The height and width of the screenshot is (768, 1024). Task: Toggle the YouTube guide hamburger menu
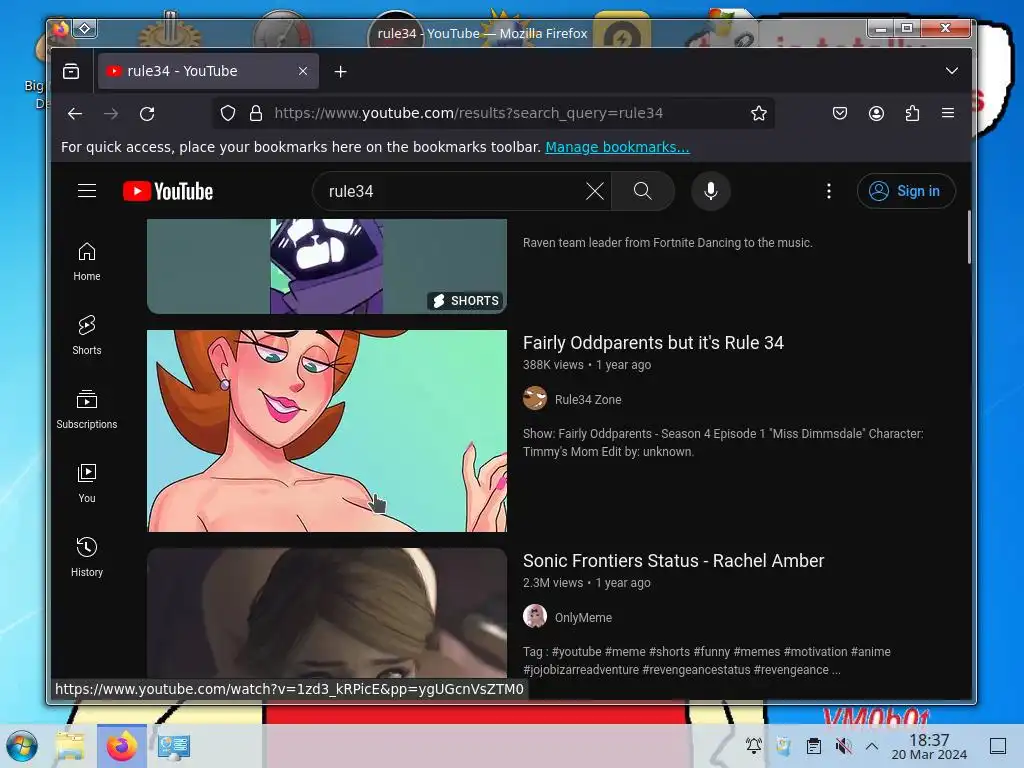(87, 191)
